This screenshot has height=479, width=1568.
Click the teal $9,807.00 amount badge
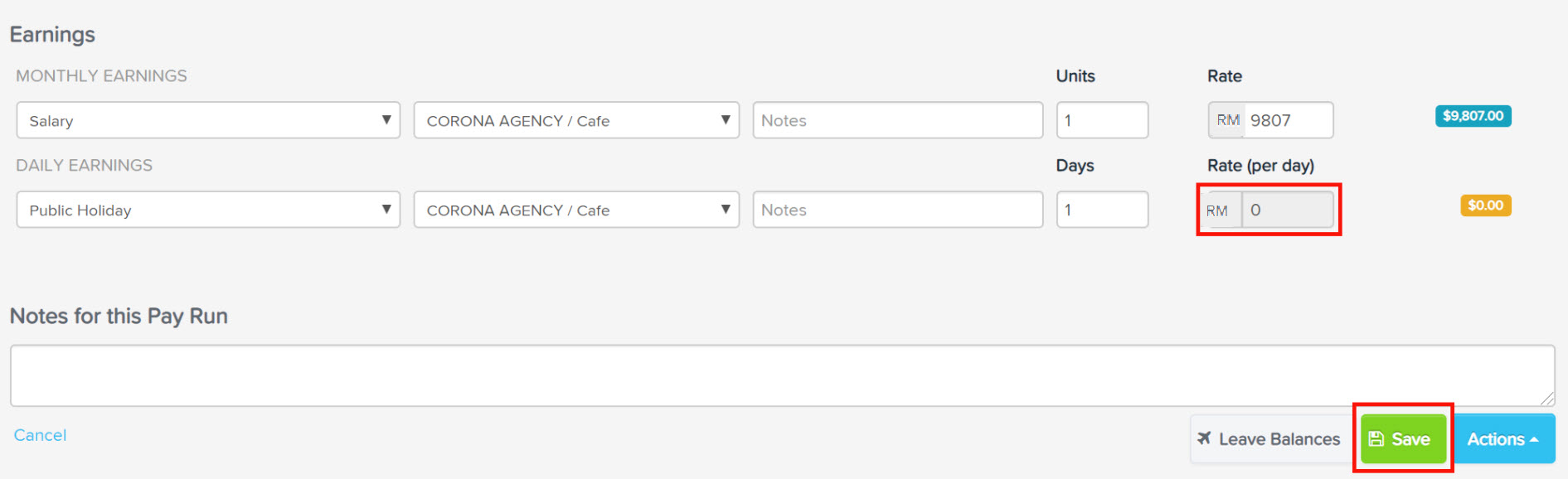pyautogui.click(x=1473, y=116)
